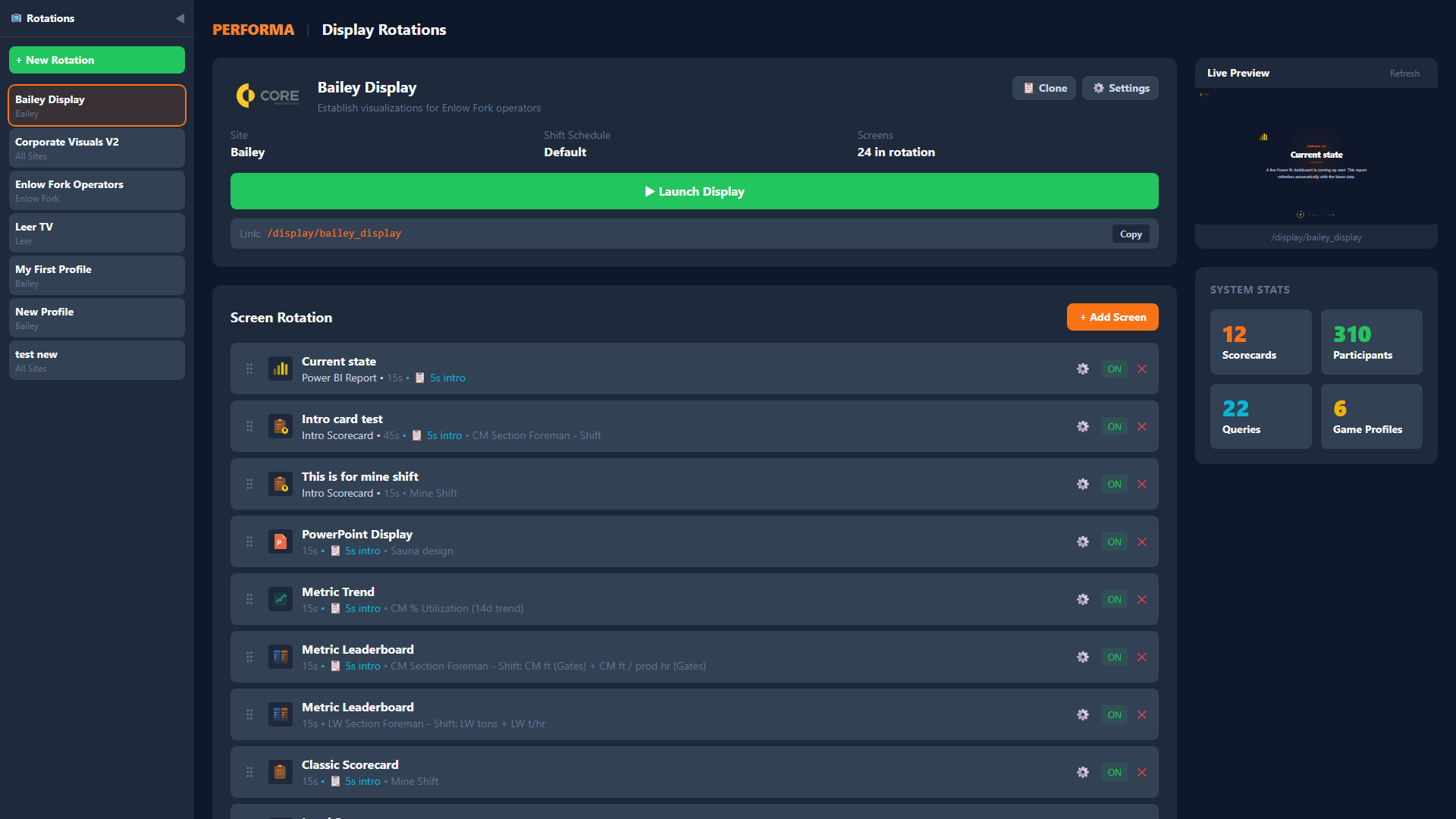Remove the Intro card test screen
This screenshot has width=1456, height=819.
tap(1142, 427)
